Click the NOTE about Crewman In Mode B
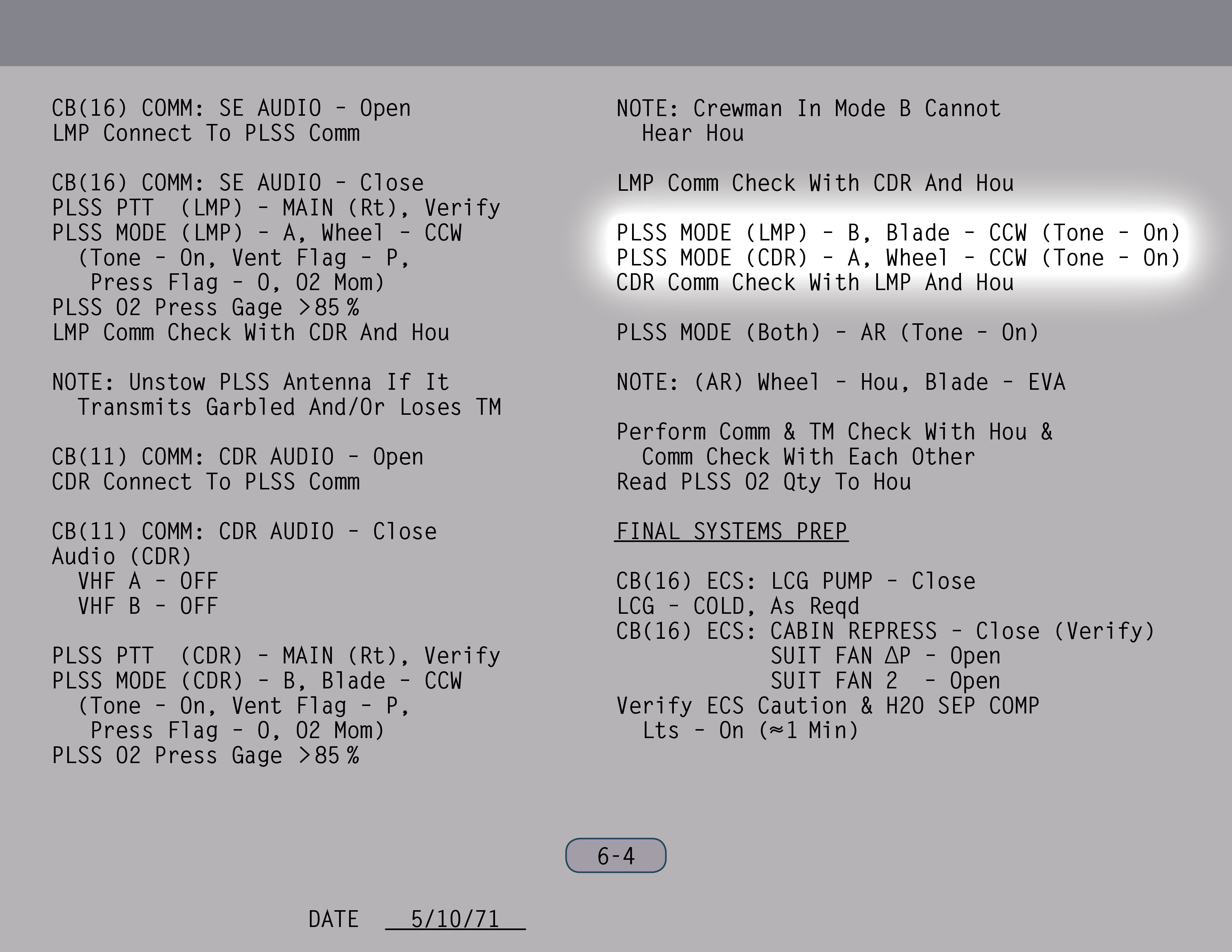 pos(808,121)
